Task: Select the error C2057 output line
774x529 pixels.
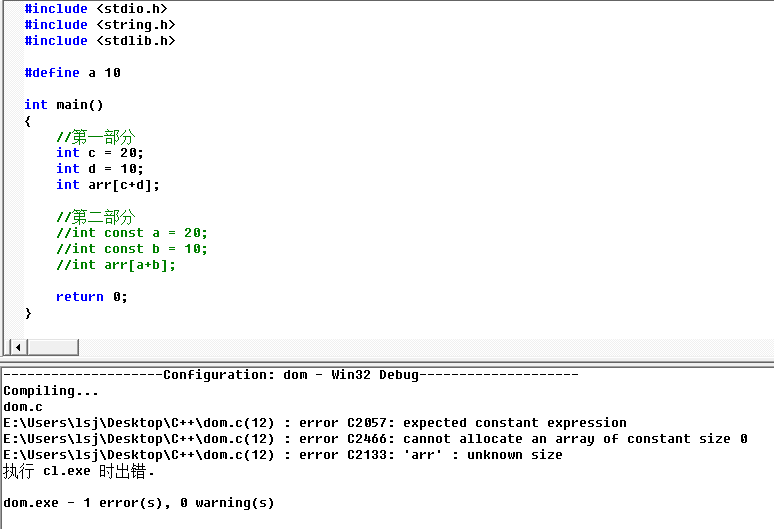Action: [x=315, y=423]
